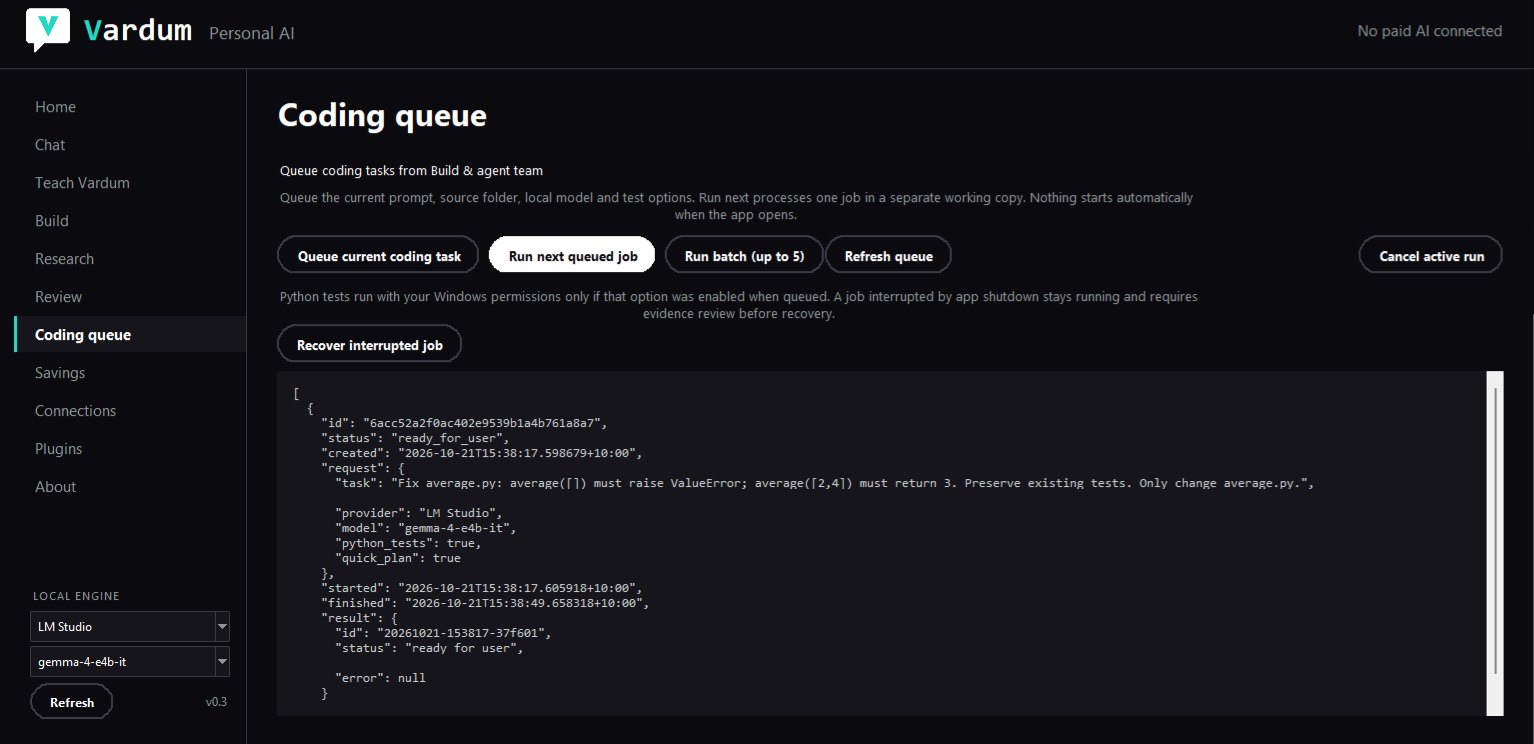The height and width of the screenshot is (744, 1534).
Task: Click Recover interrupted job button
Action: click(x=370, y=346)
